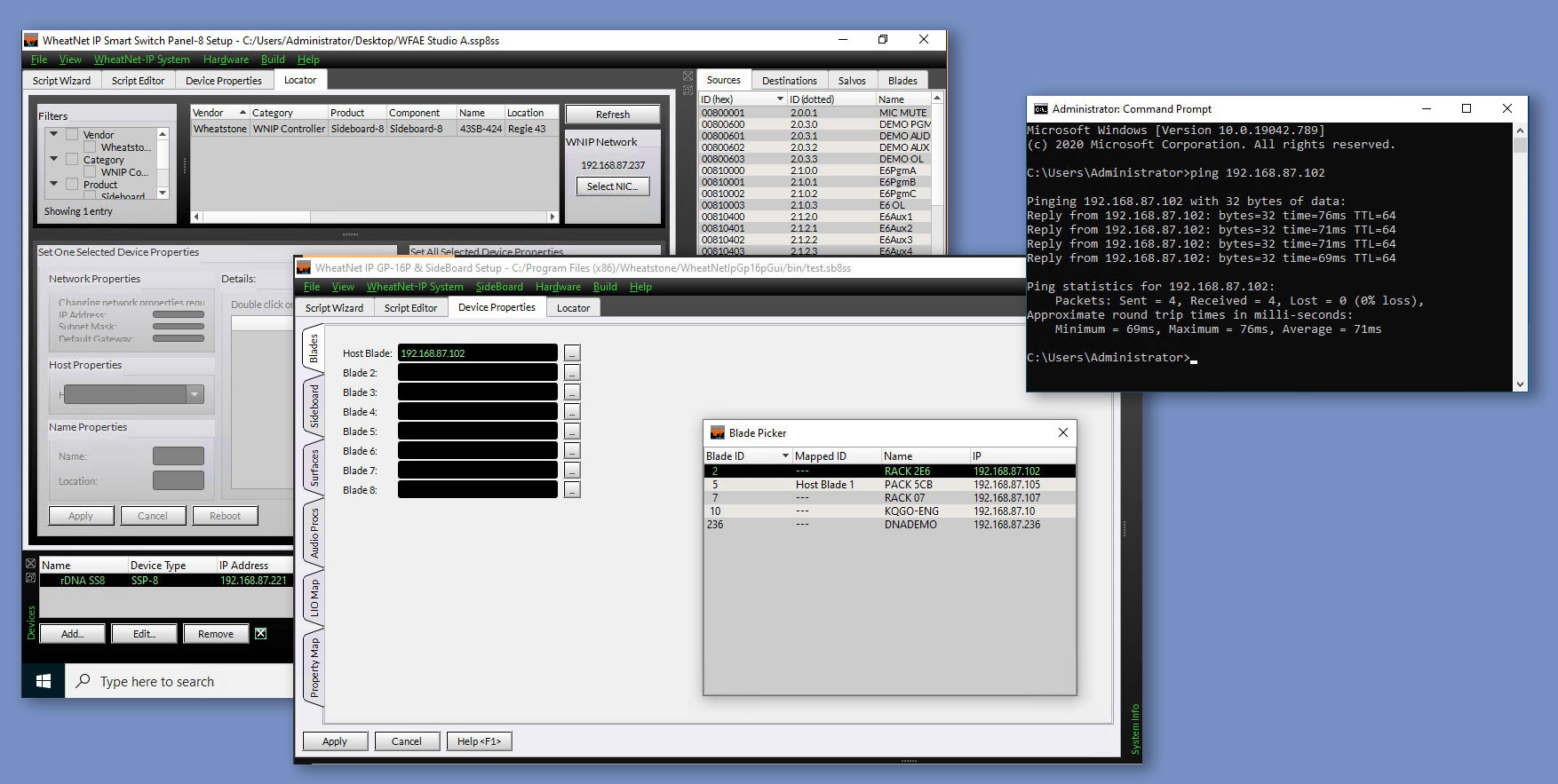
Task: Open the browse button for Blade 4
Action: [x=572, y=412]
